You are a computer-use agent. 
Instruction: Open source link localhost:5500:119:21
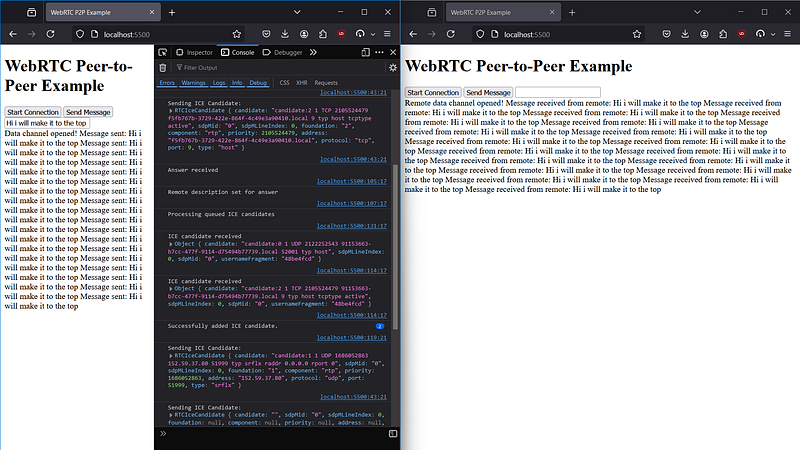click(352, 337)
